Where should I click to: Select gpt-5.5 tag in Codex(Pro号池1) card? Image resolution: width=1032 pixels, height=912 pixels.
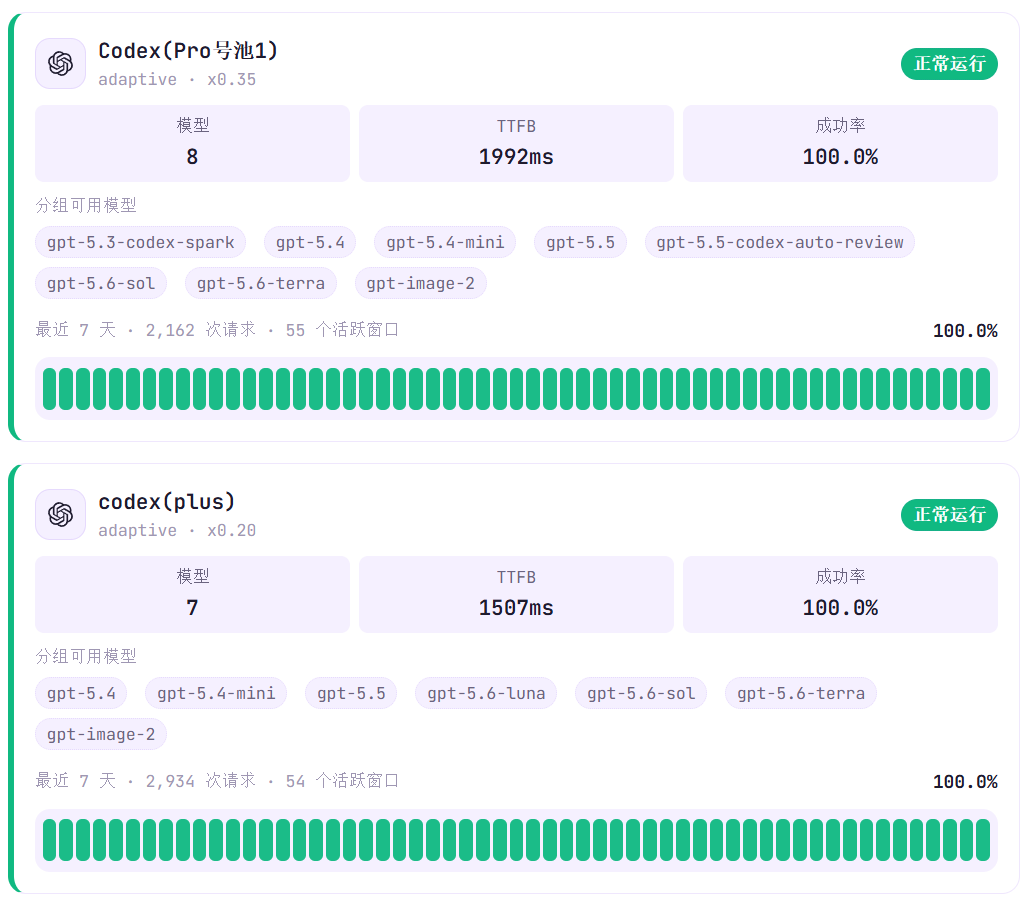coord(580,242)
